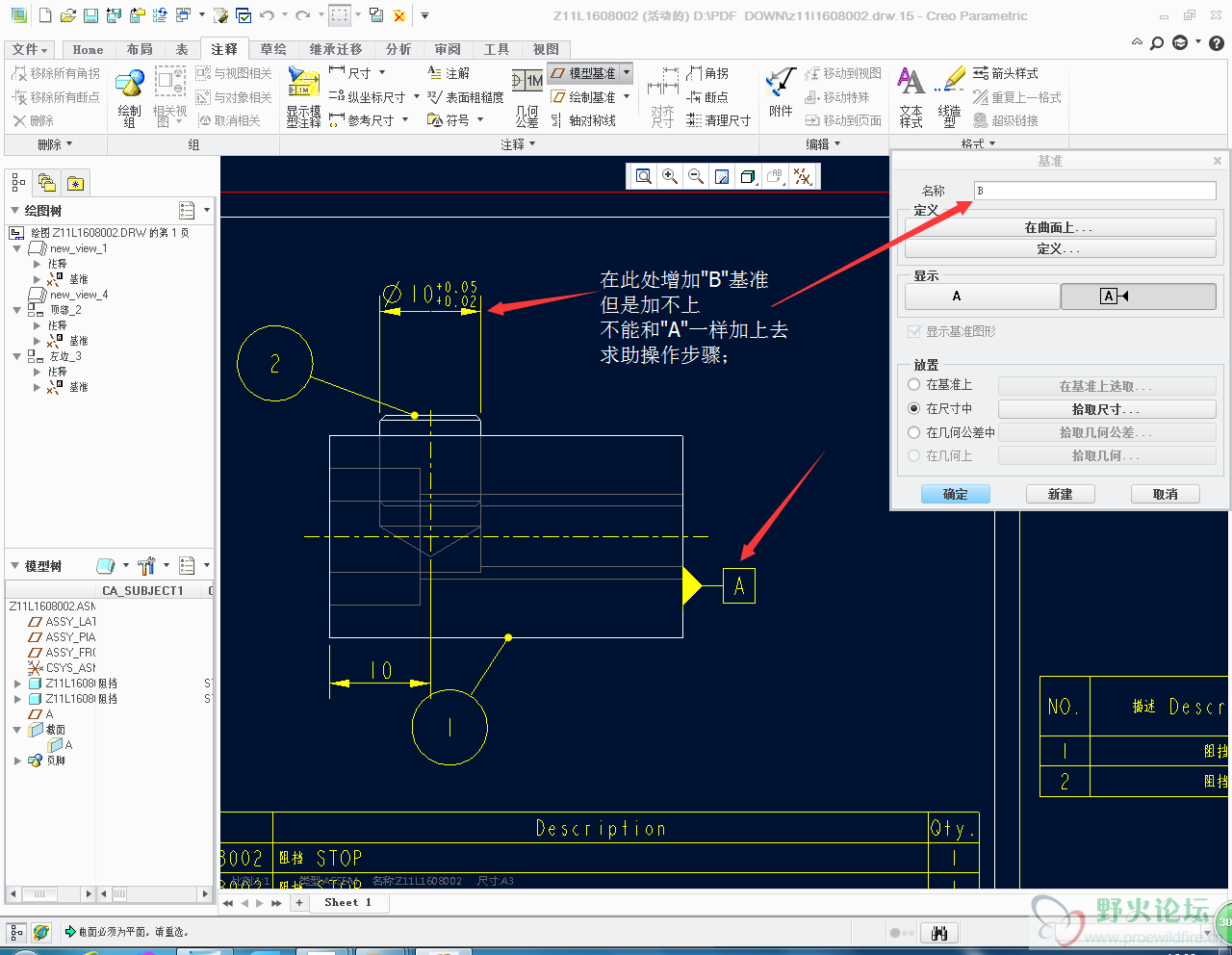Redo the last undone action
This screenshot has width=1232, height=955.
coord(302,15)
